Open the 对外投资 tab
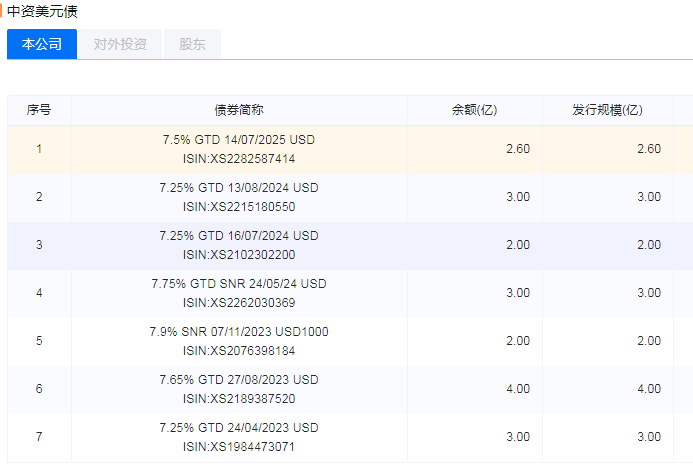The width and height of the screenshot is (693, 475). [120, 44]
